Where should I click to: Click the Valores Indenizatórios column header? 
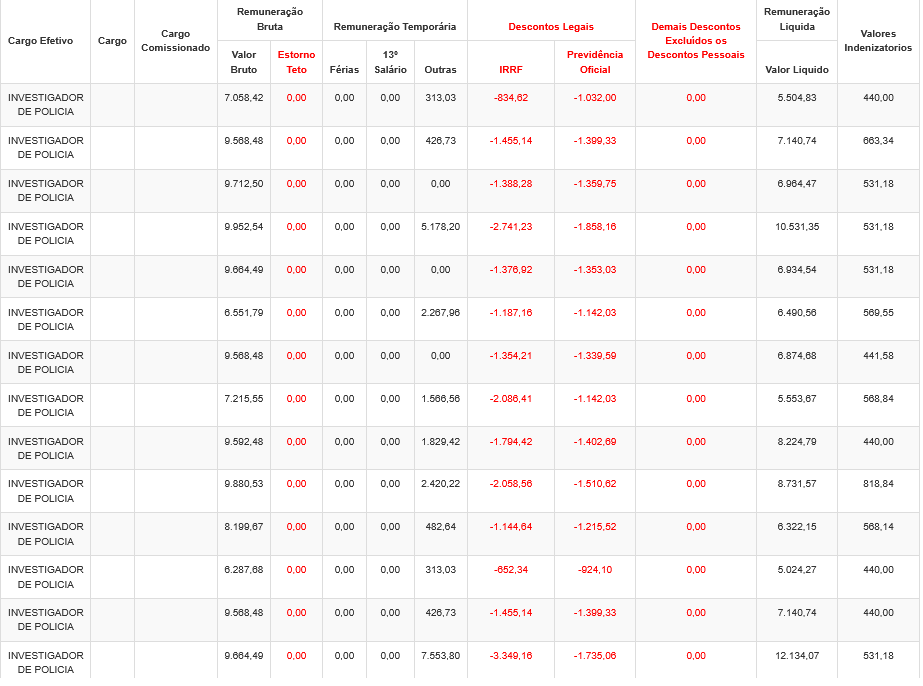point(878,41)
